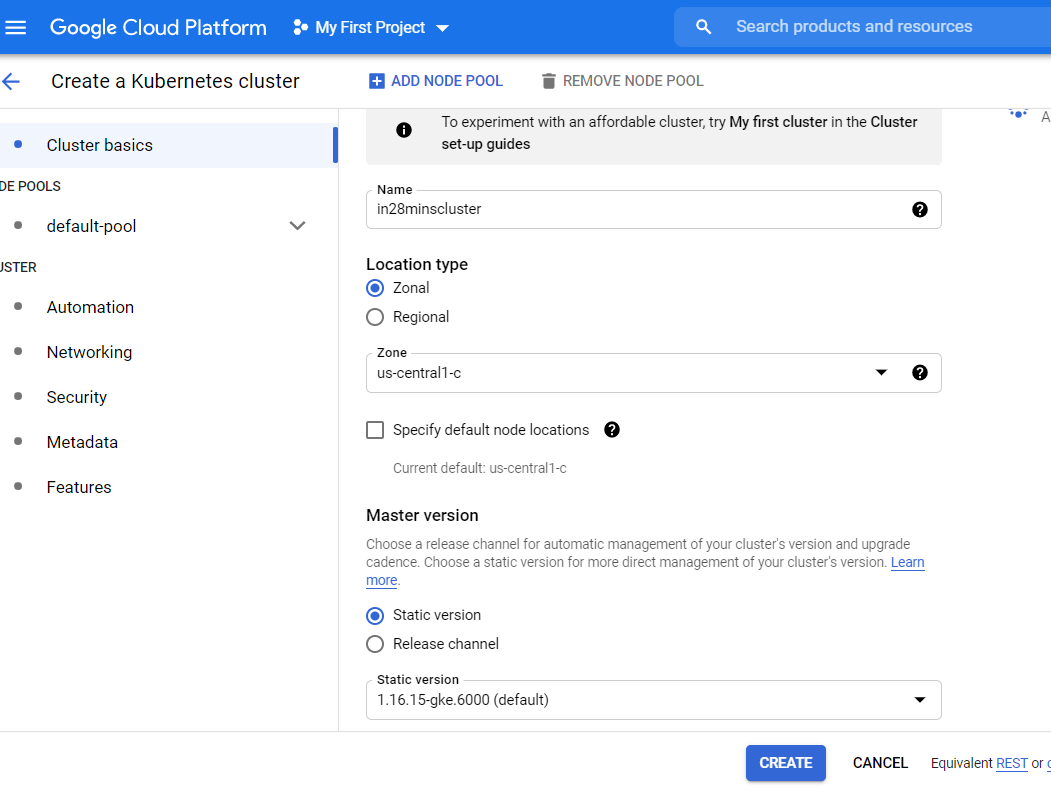
Task: Go to the Networking section
Action: 89,352
